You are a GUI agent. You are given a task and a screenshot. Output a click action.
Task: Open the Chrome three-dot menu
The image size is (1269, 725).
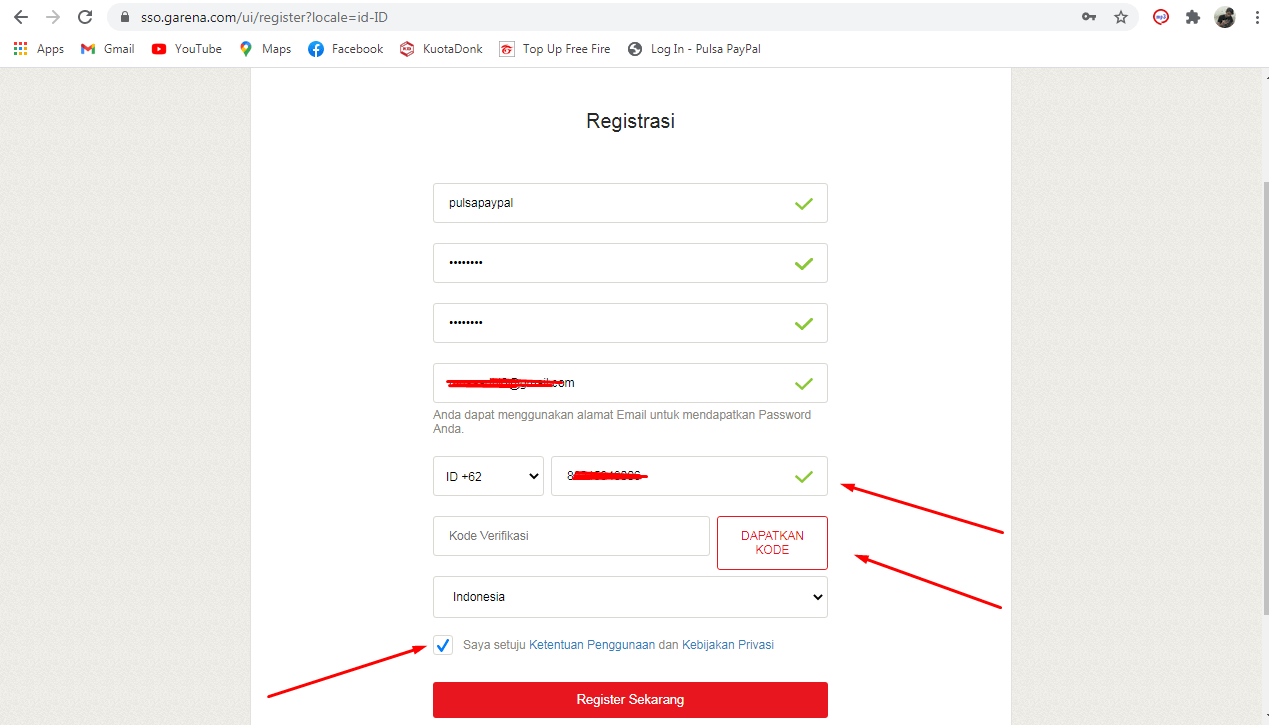pyautogui.click(x=1256, y=17)
